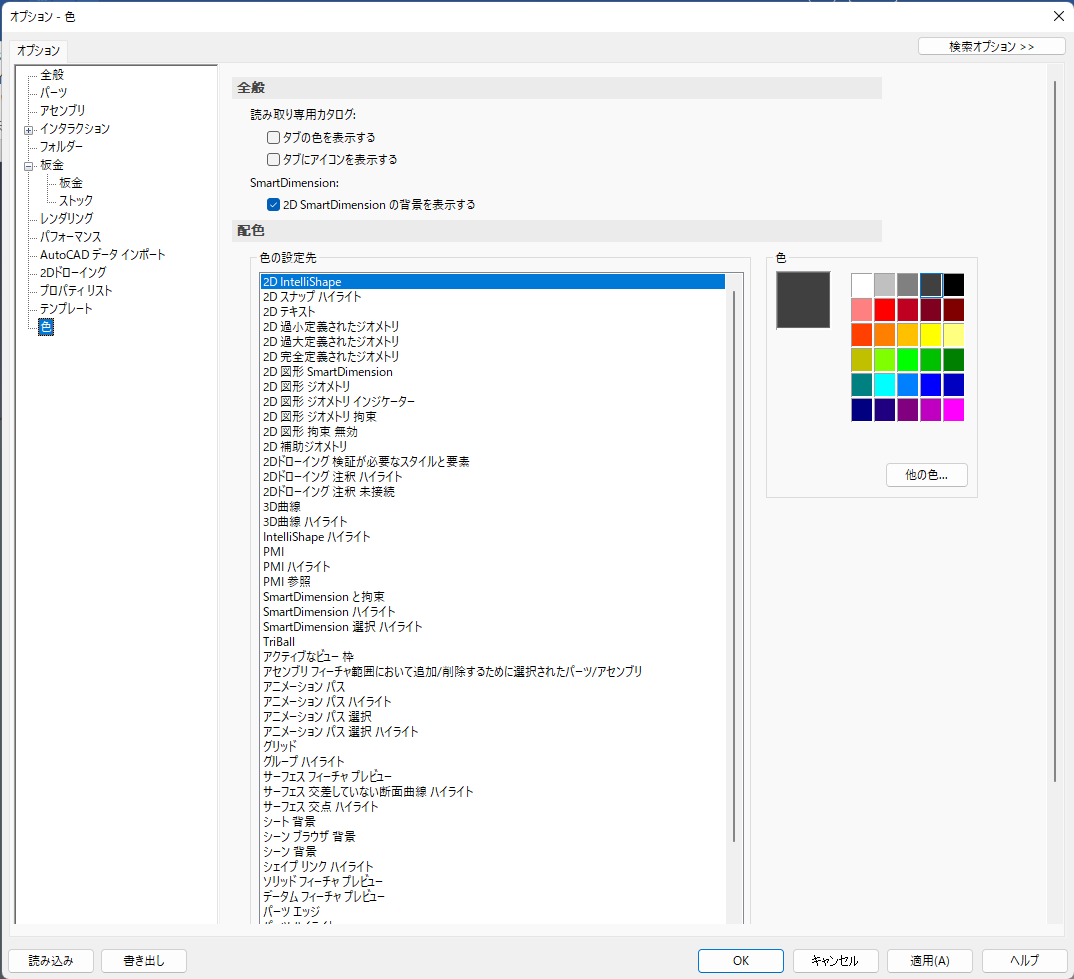Click the 書き出し button
Image resolution: width=1074 pixels, height=979 pixels.
(x=143, y=961)
